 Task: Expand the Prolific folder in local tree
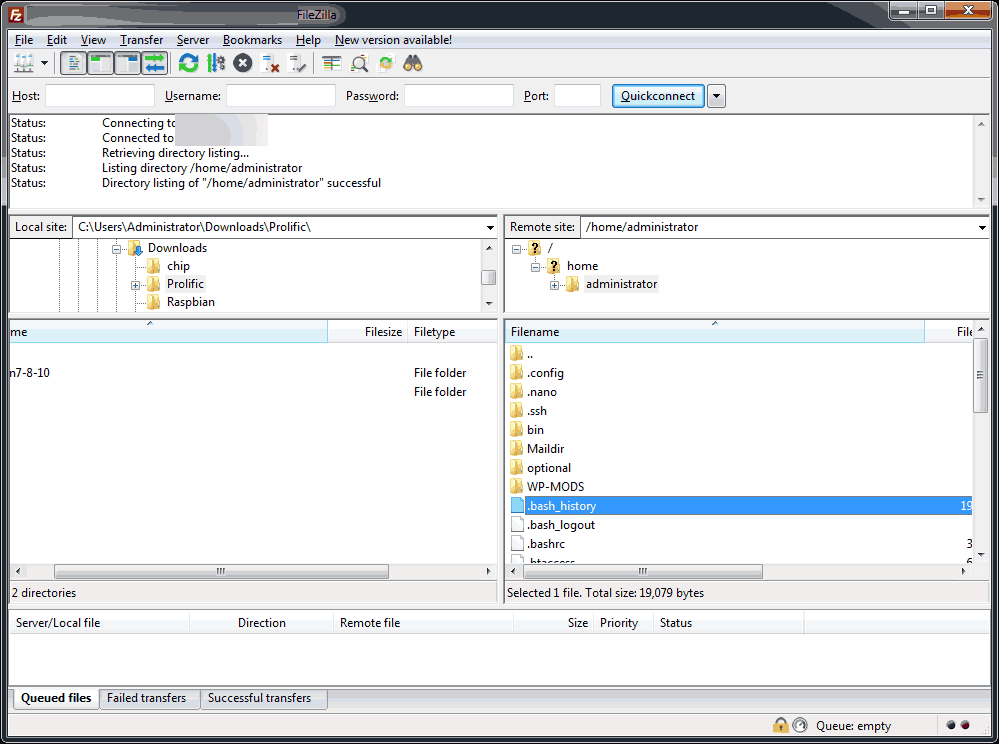[136, 285]
